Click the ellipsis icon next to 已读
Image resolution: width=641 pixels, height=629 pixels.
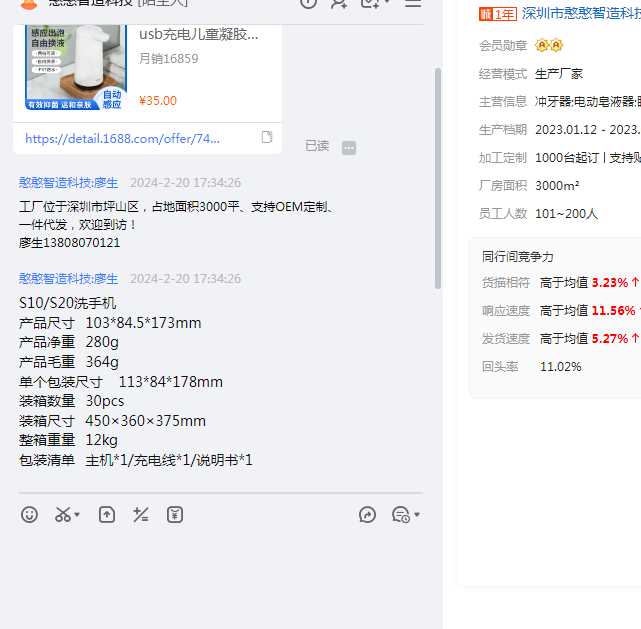click(x=349, y=147)
